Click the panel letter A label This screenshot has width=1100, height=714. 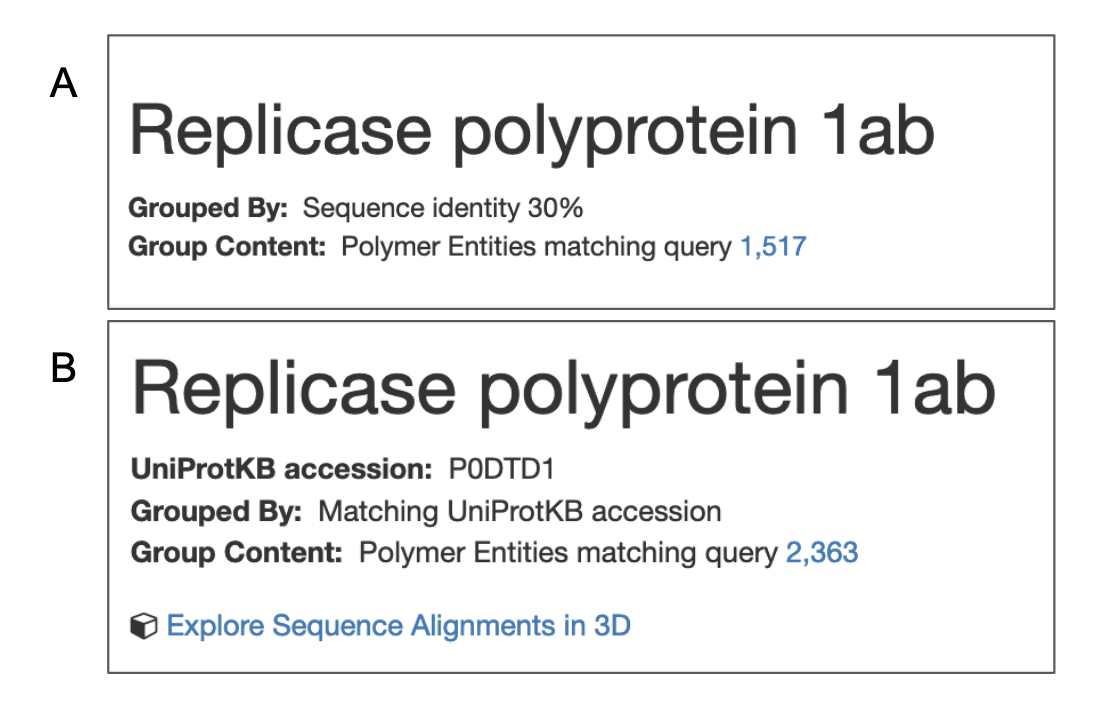tap(63, 85)
